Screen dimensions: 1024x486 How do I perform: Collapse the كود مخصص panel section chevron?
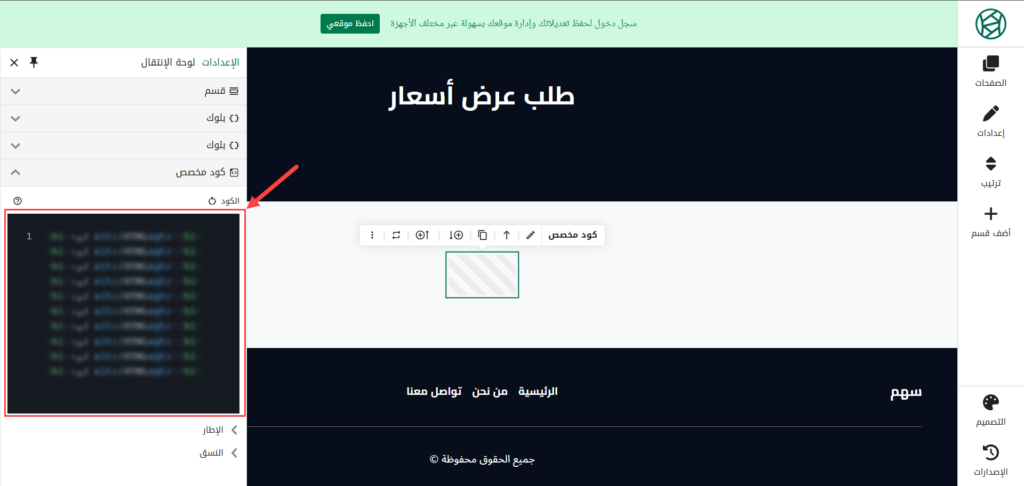point(16,173)
